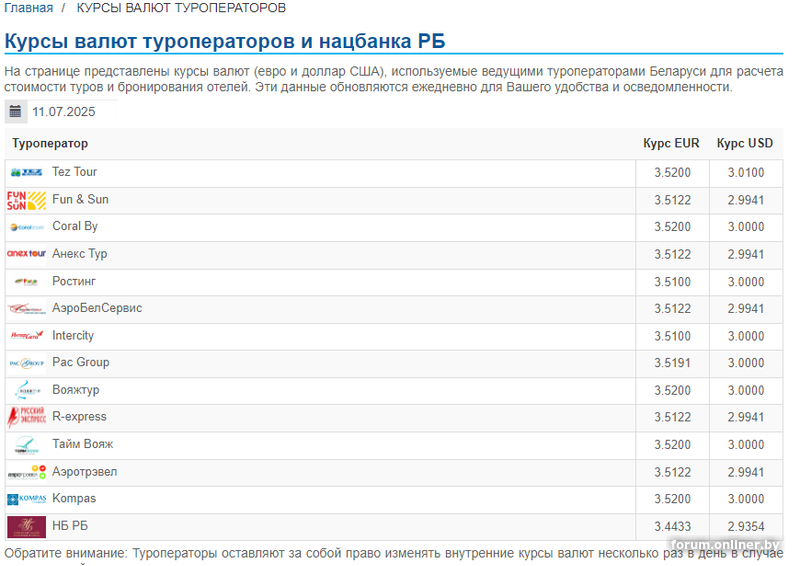The height and width of the screenshot is (566, 800).
Task: Click the Аэротрэвел logo icon
Action: click(x=27, y=472)
